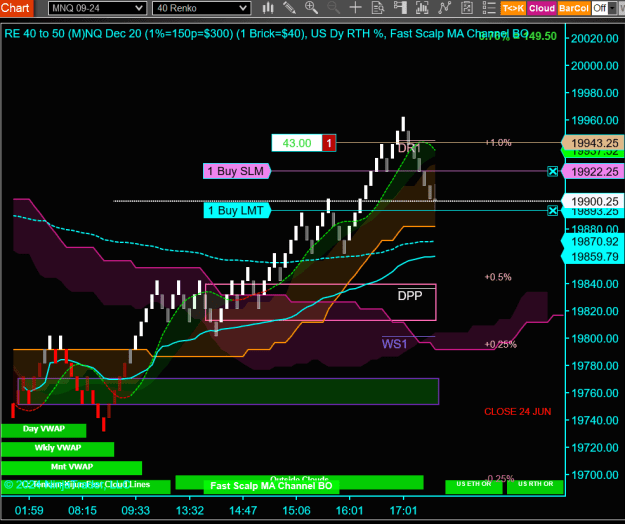This screenshot has width=625, height=524.
Task: Activate the zoom in magnifier
Action: pos(311,8)
